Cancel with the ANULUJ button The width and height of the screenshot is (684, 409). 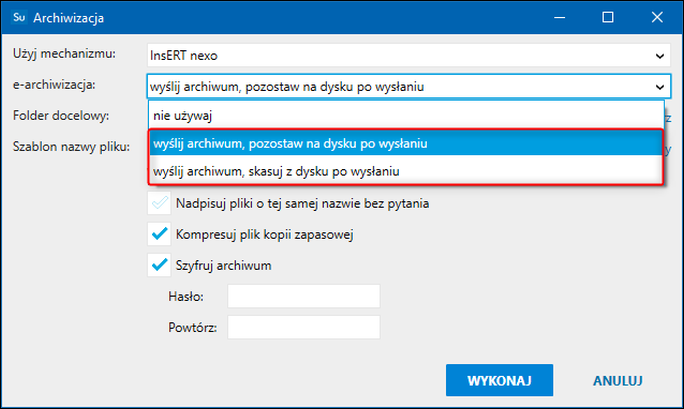[x=617, y=381]
